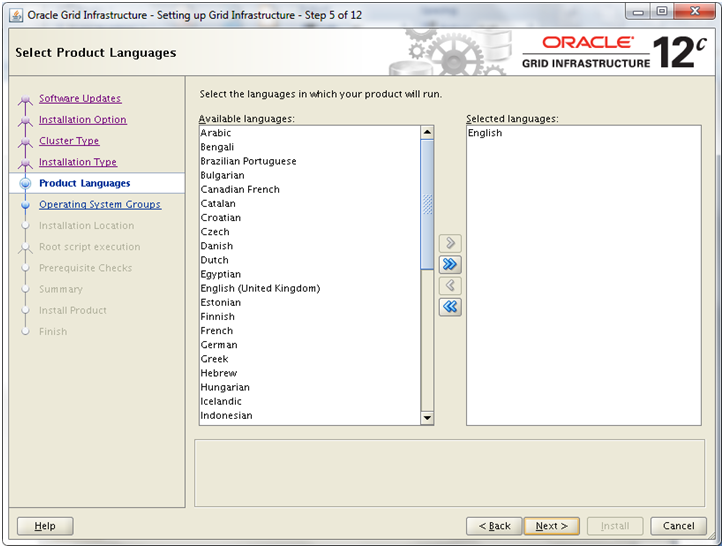Select German in available languages

pyautogui.click(x=310, y=345)
